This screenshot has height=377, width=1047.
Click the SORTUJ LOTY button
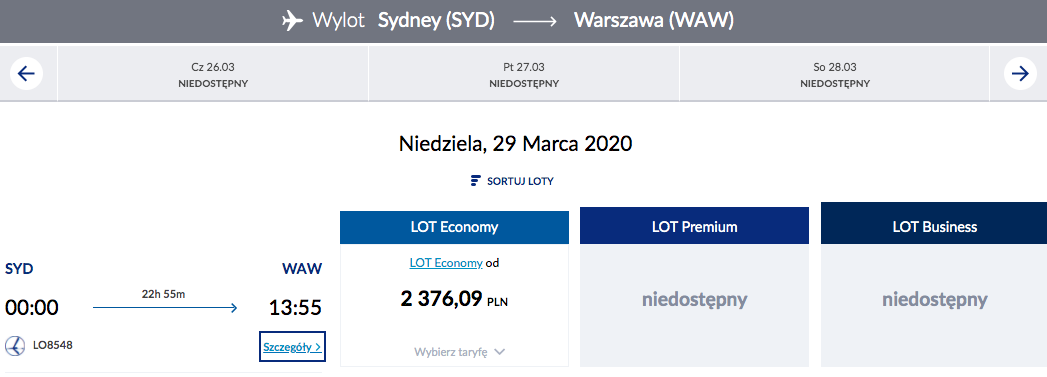point(512,181)
